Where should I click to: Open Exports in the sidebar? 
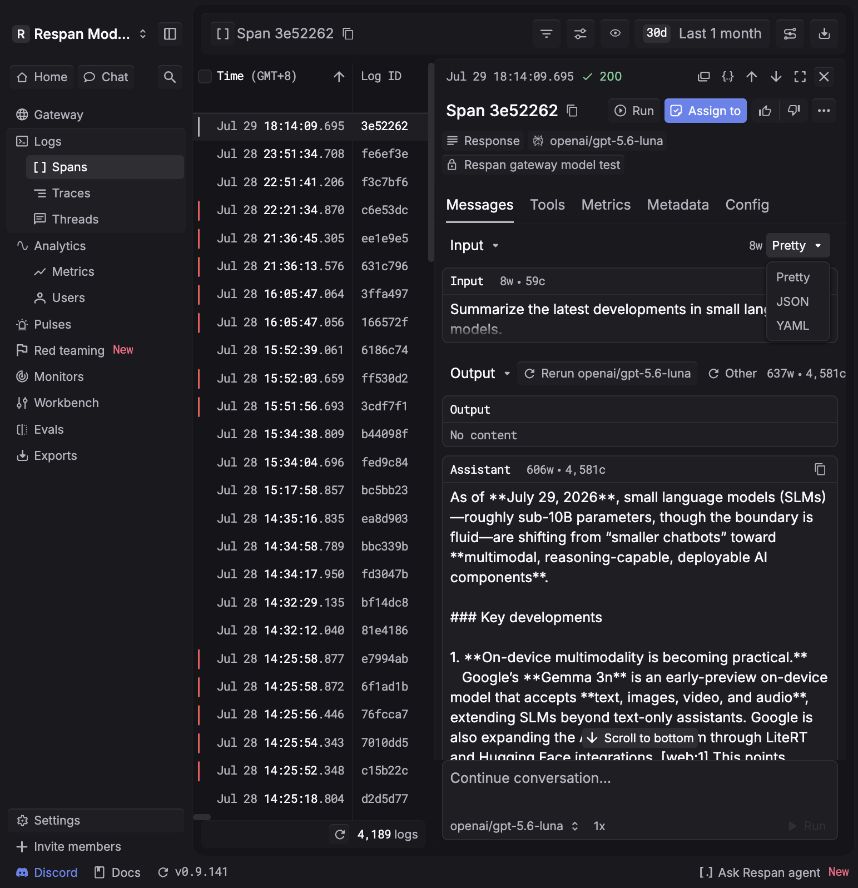pos(96,456)
